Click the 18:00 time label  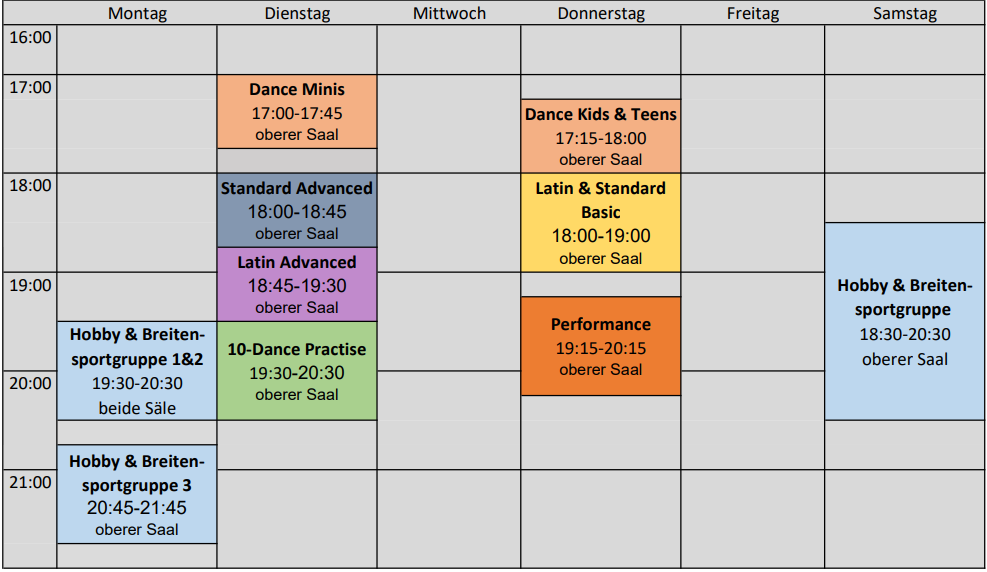[30, 186]
